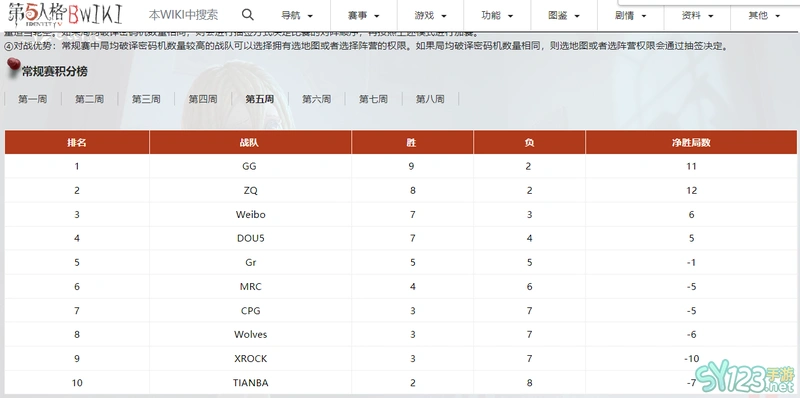The image size is (800, 398).
Task: Open the 其他 navigation menu
Action: pos(764,16)
